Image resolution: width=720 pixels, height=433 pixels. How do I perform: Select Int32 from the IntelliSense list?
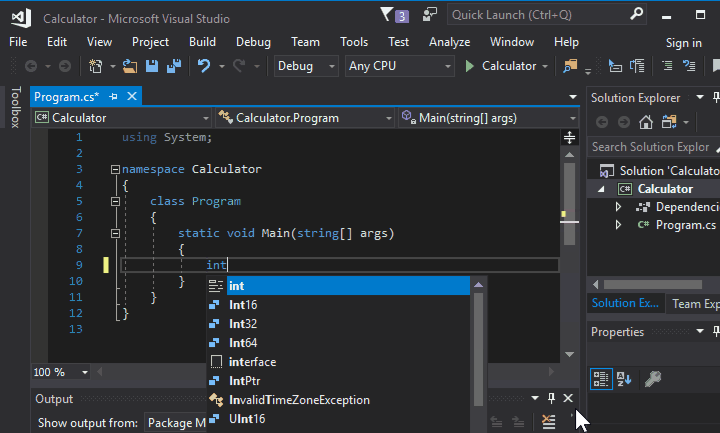(x=243, y=324)
